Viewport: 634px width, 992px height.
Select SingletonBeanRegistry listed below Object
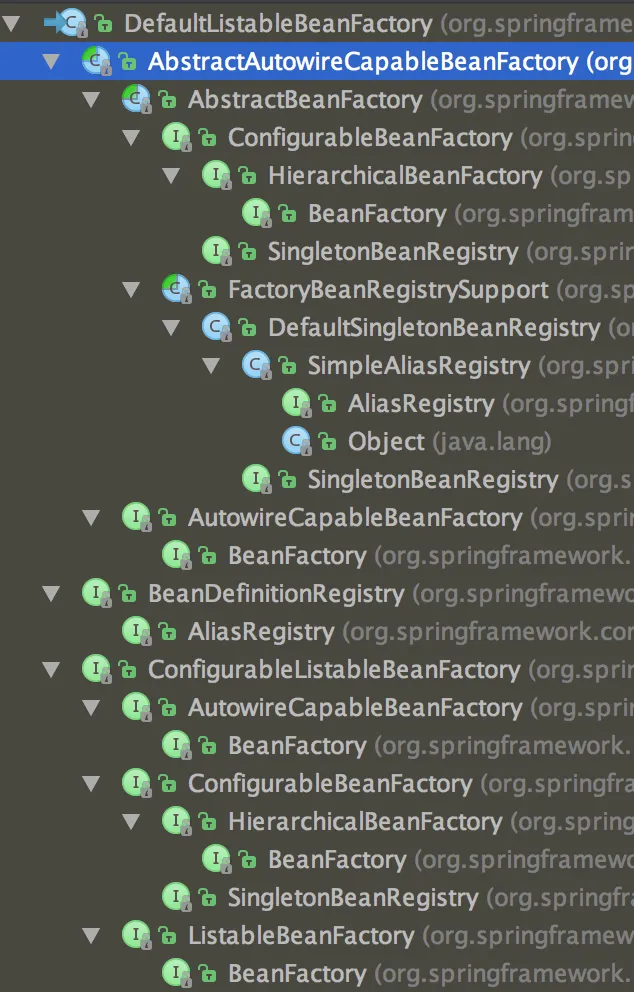[x=433, y=480]
